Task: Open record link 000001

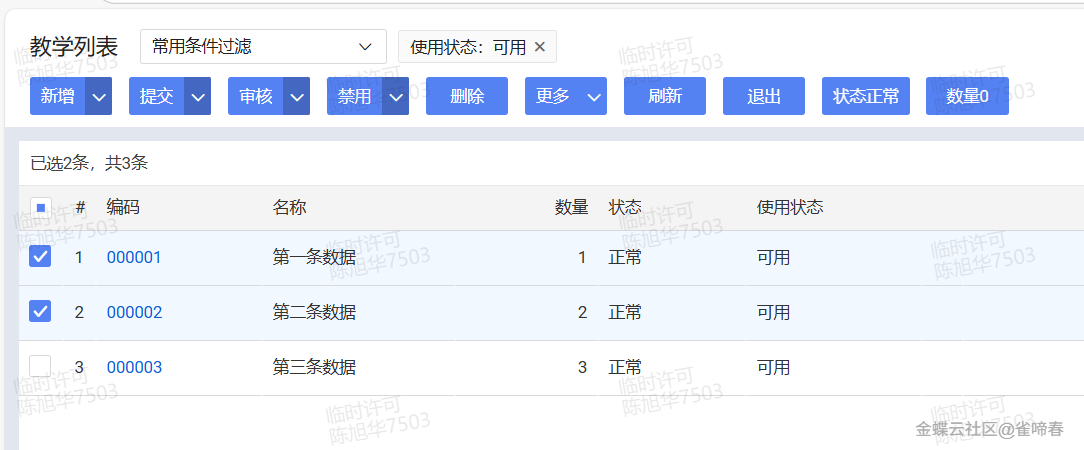Action: click(134, 258)
